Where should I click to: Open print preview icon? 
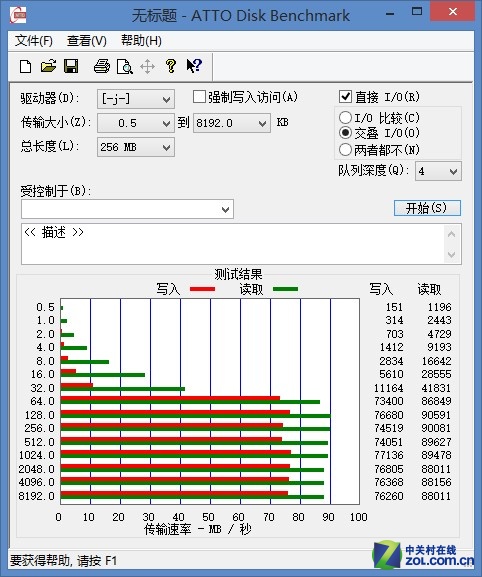click(x=124, y=67)
